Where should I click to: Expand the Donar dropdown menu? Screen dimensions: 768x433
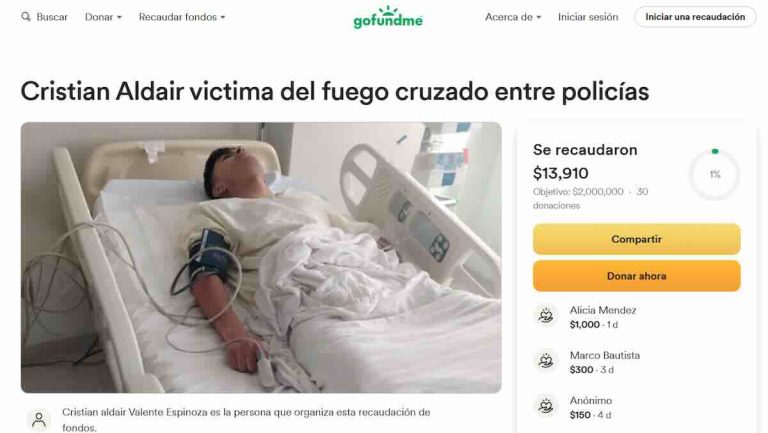103,17
